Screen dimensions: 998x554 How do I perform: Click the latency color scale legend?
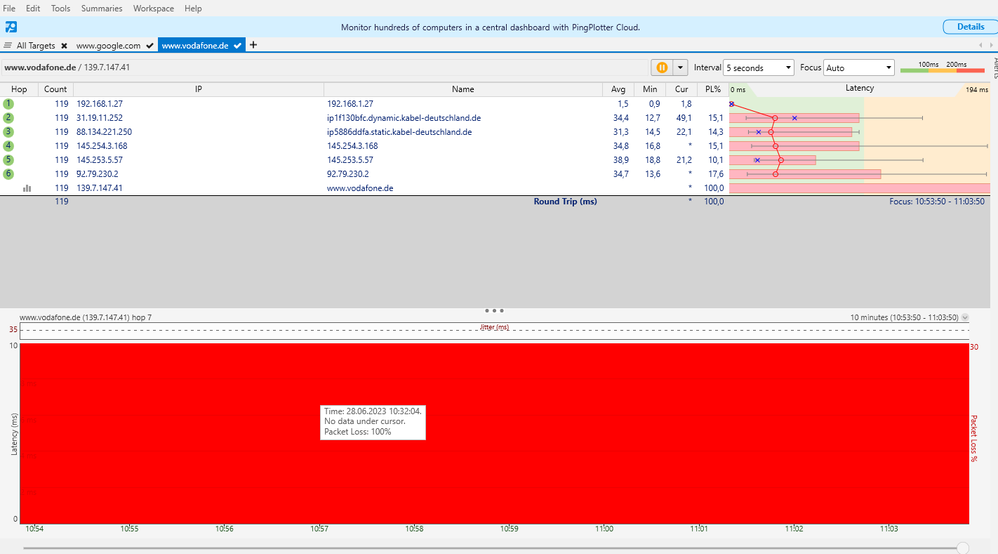click(x=943, y=67)
